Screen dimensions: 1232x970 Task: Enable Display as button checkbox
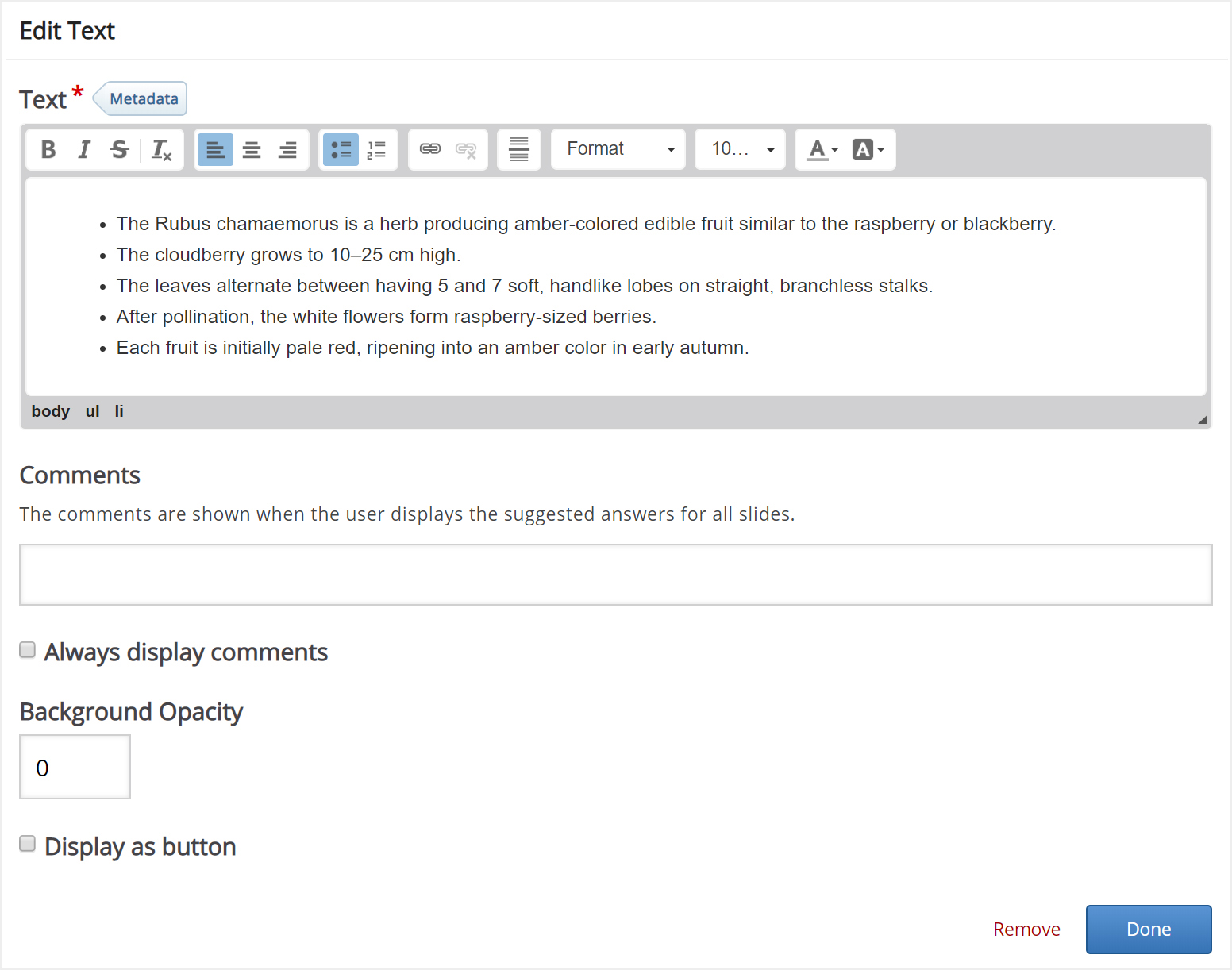tap(28, 844)
